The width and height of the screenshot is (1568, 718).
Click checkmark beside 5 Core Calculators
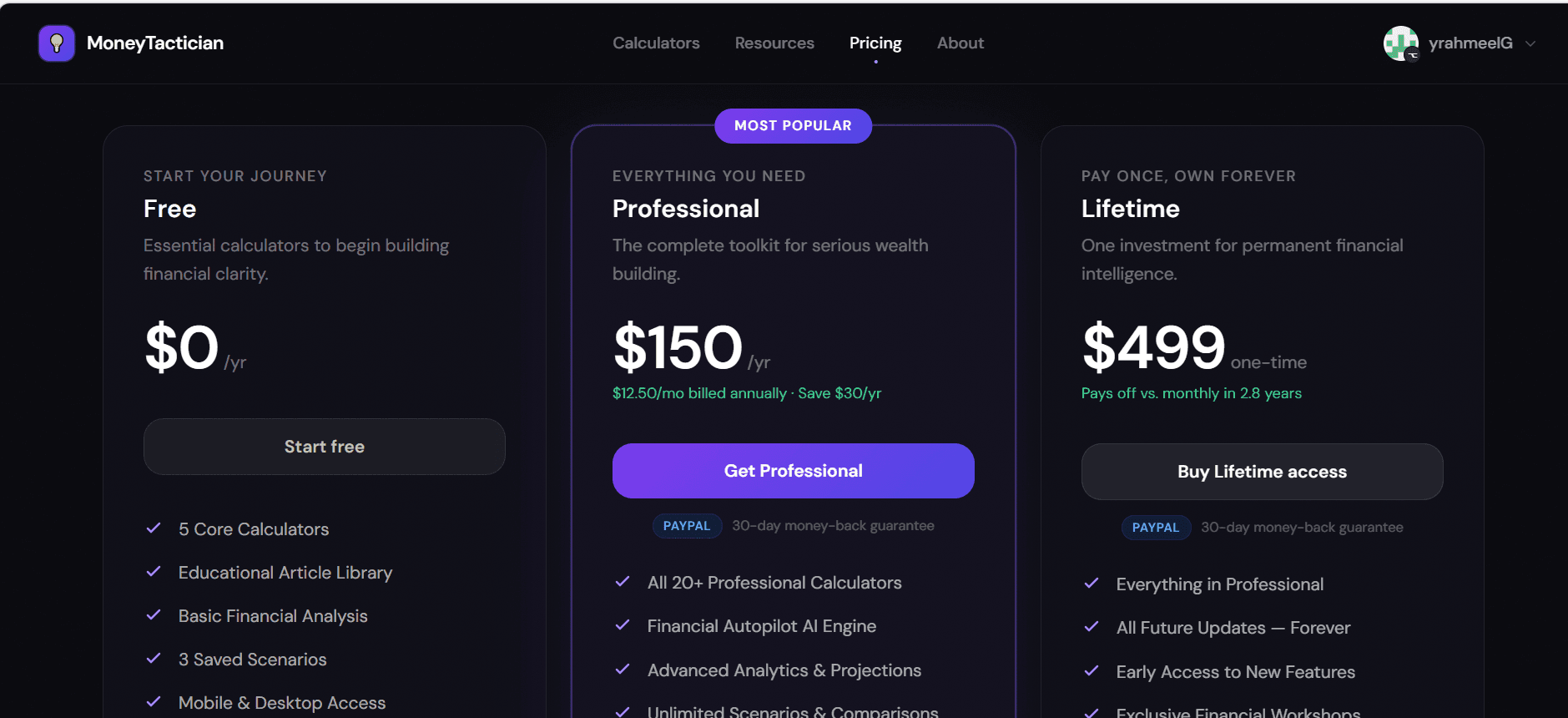click(x=154, y=528)
